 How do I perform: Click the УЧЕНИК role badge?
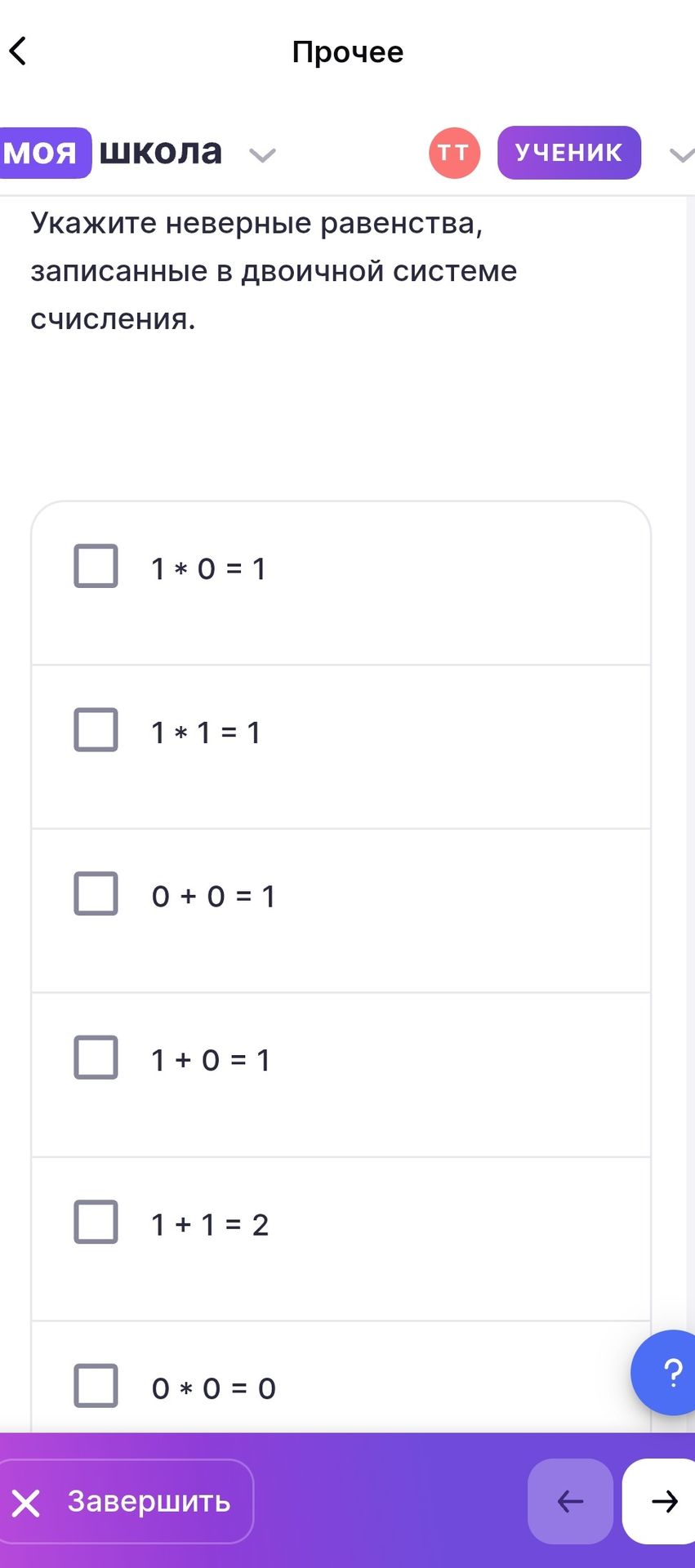(x=569, y=153)
